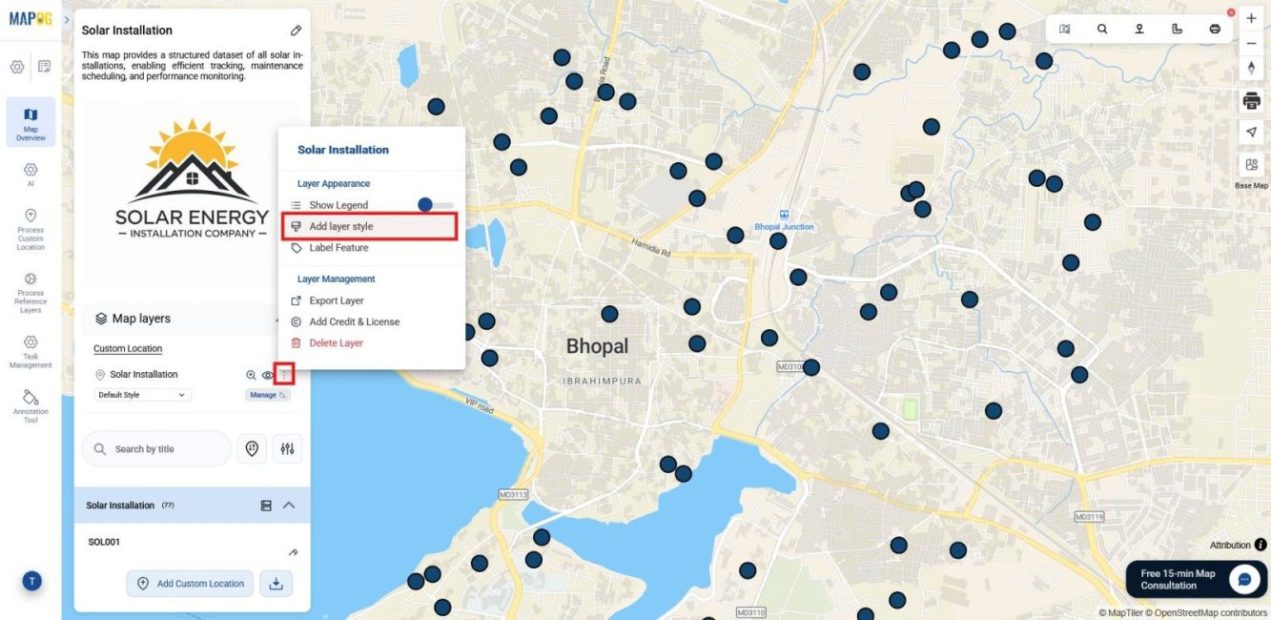Select Add layer style from the menu

click(x=344, y=226)
